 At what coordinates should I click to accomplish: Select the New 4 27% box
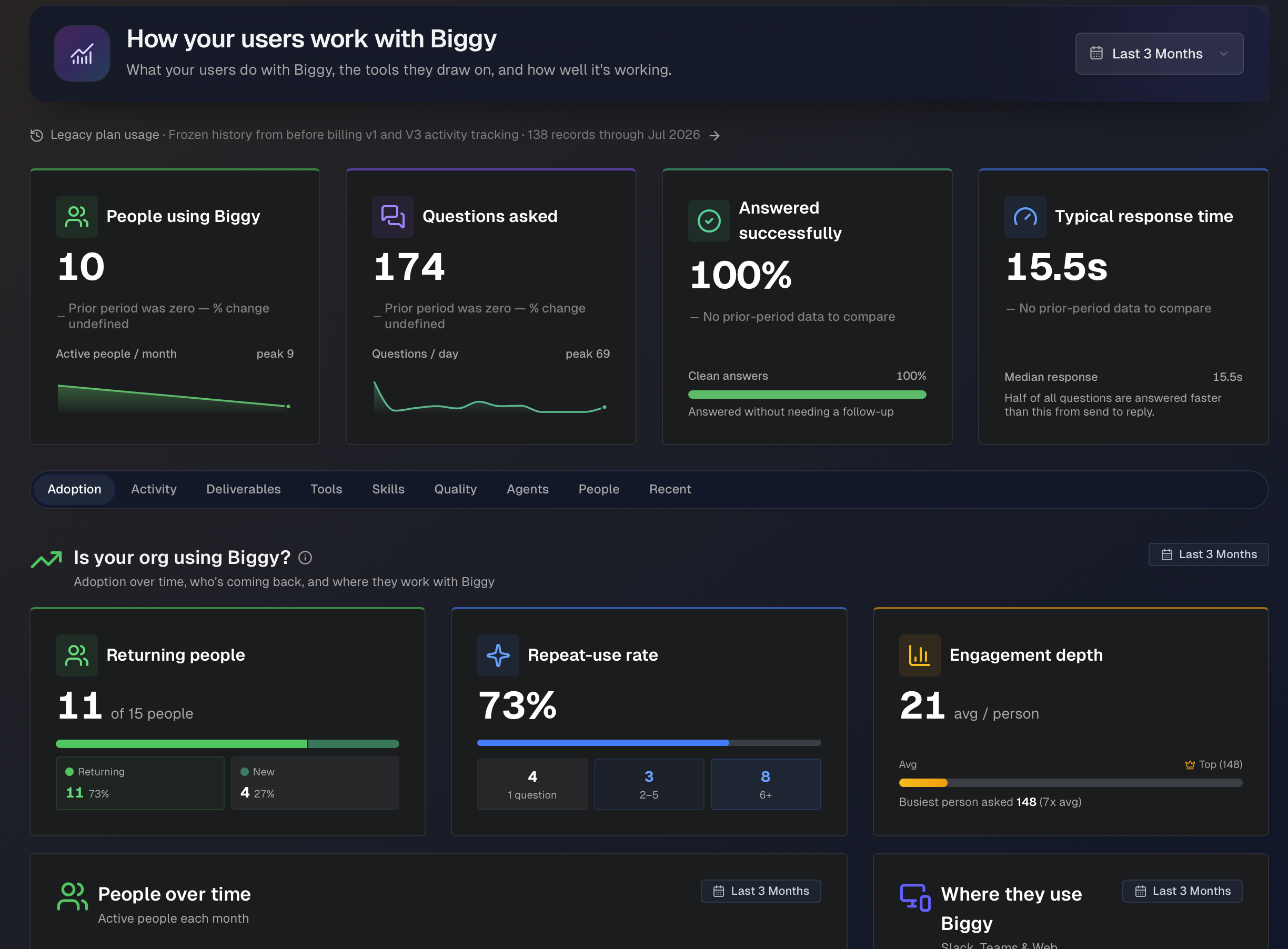(315, 783)
